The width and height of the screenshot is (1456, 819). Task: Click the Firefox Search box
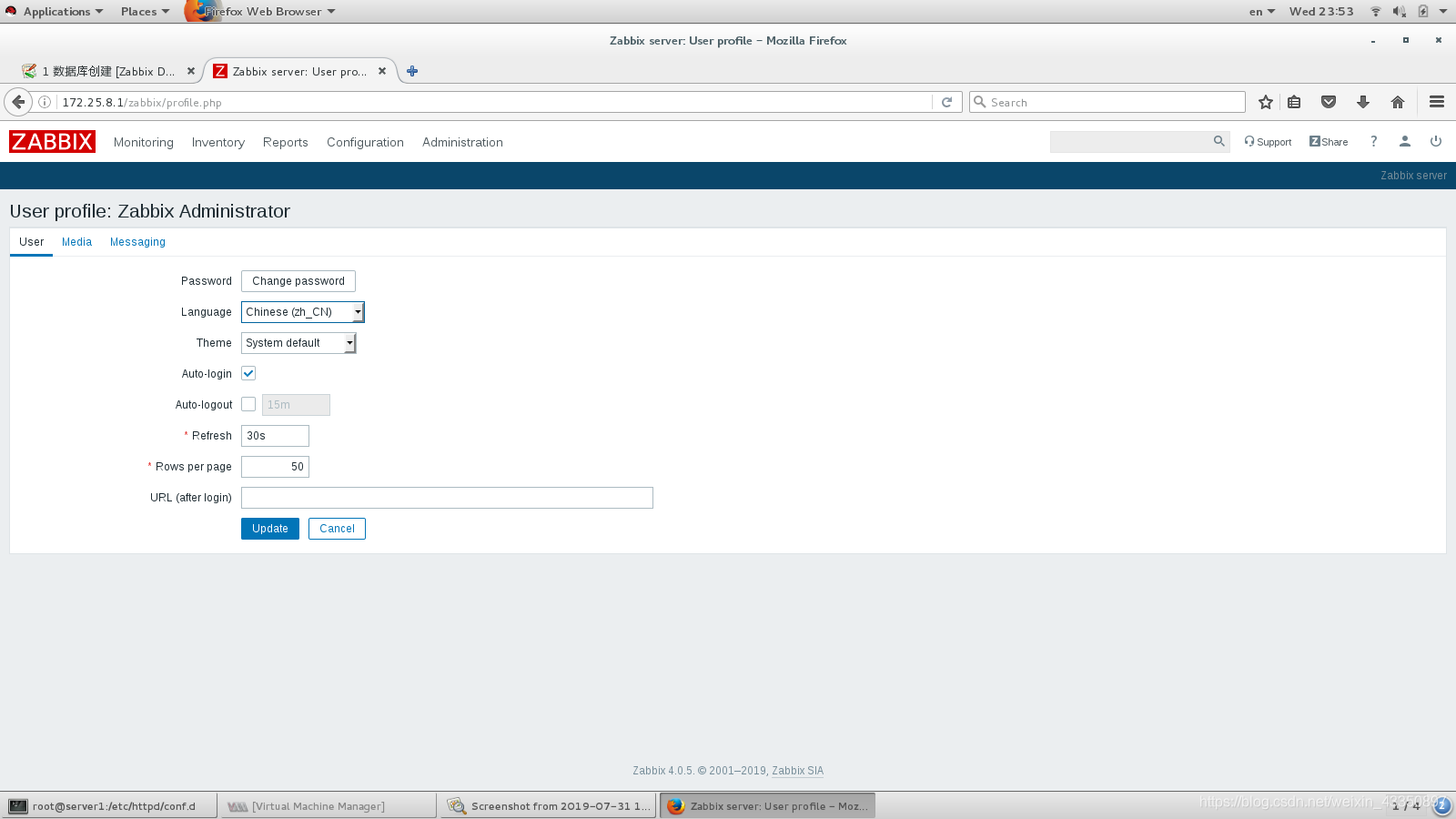pos(1107,102)
